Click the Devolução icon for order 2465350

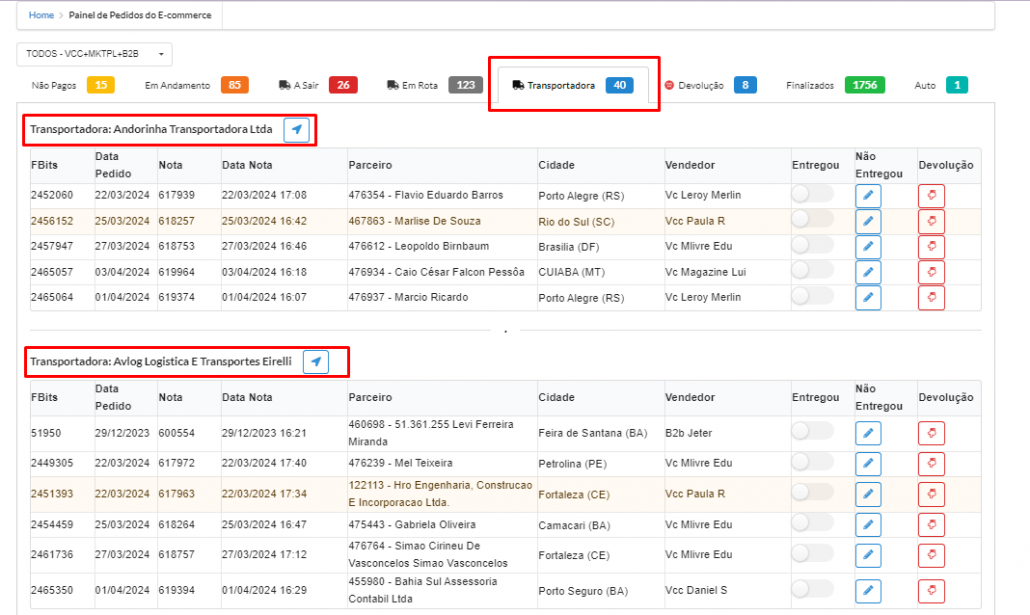pos(931,591)
